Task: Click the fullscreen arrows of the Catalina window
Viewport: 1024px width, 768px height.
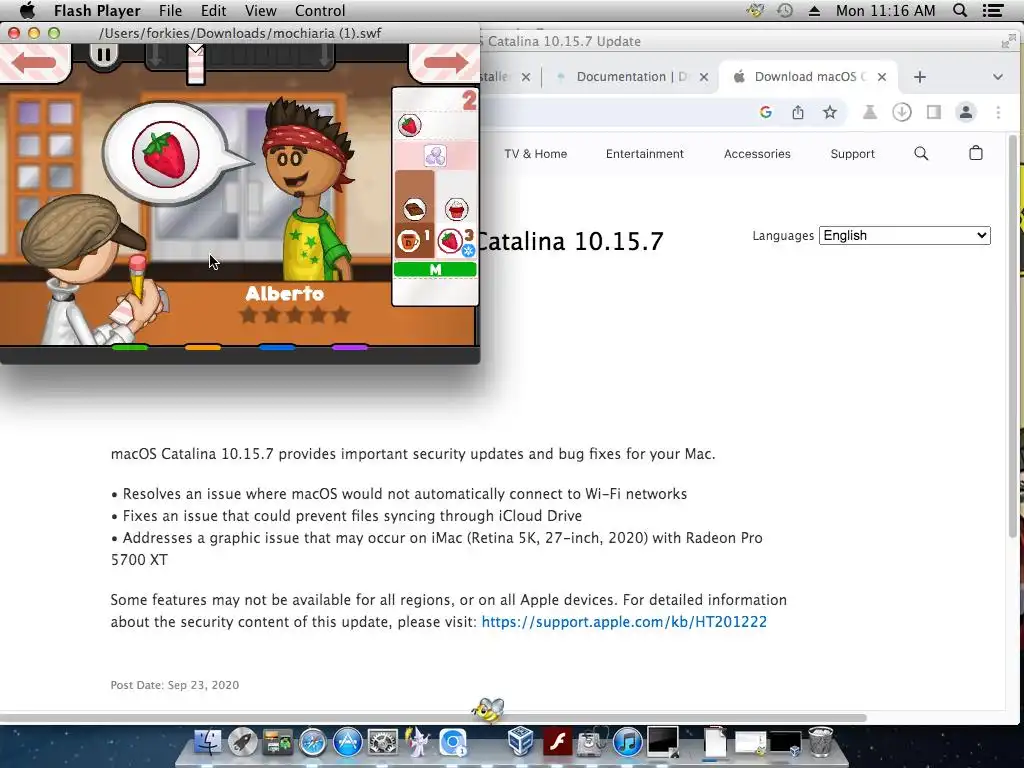Action: [1008, 42]
